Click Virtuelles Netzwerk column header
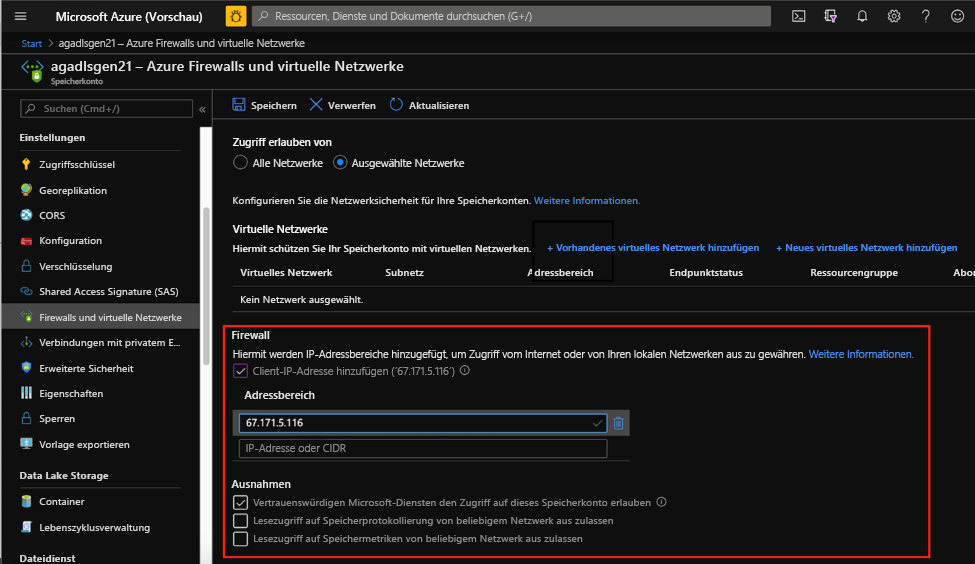Viewport: 975px width, 564px height. coord(286,272)
